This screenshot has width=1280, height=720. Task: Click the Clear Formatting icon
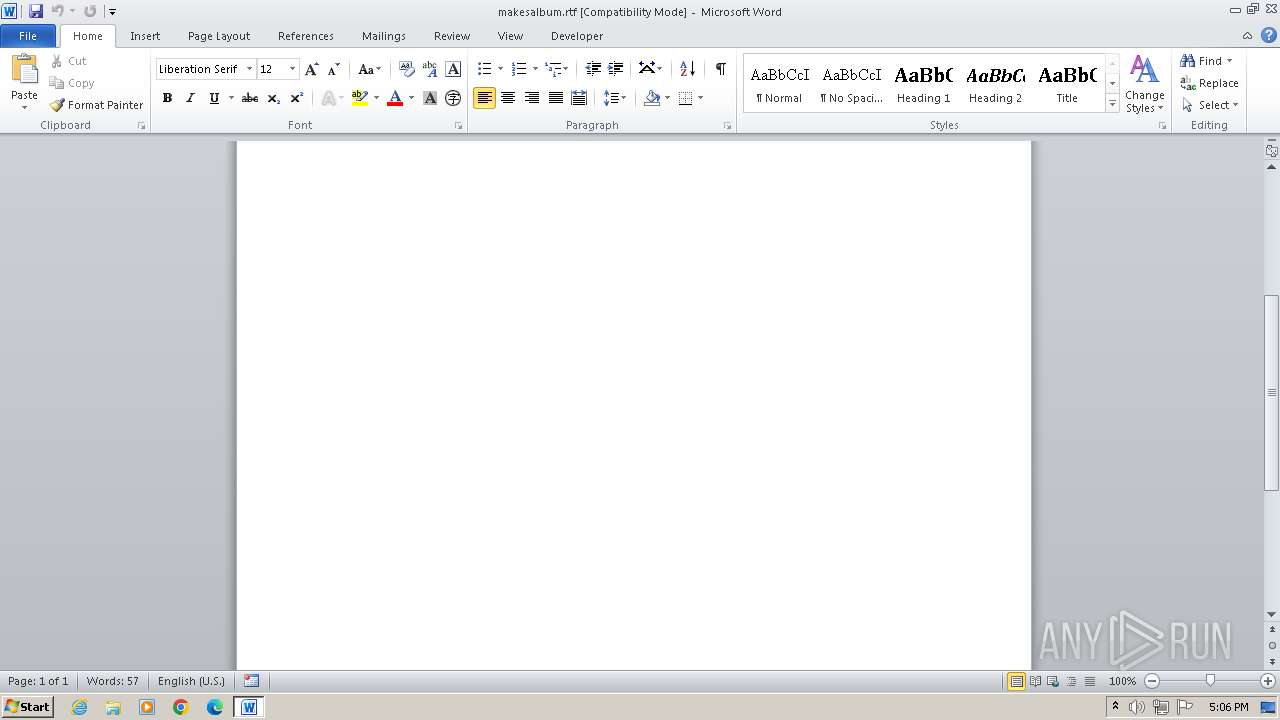point(406,69)
